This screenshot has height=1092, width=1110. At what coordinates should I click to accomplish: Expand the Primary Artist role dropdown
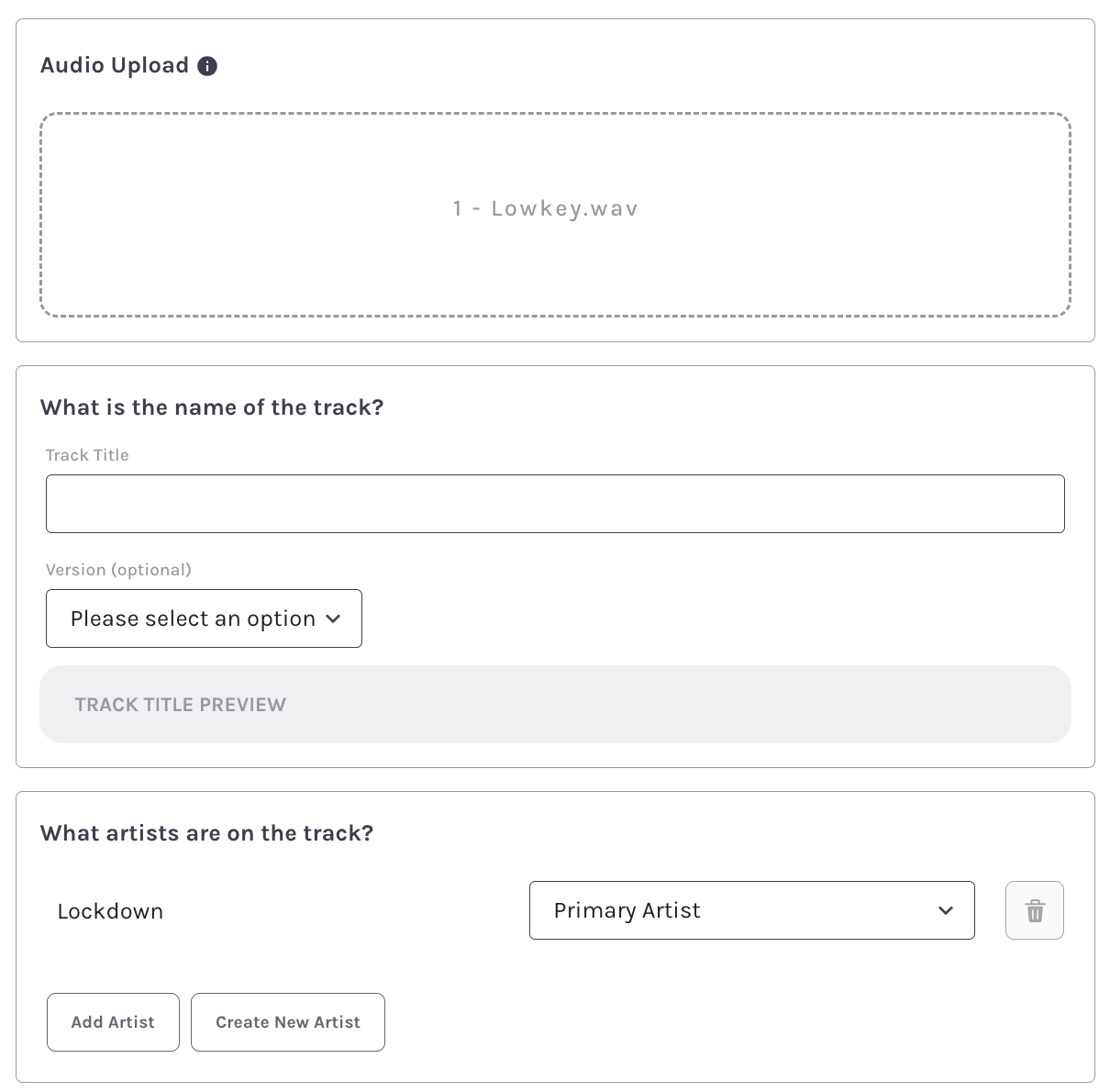(x=750, y=910)
